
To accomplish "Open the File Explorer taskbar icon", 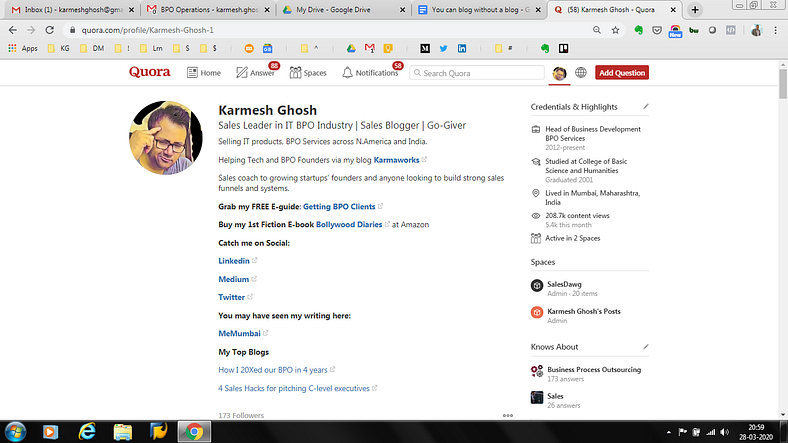I will pos(123,432).
